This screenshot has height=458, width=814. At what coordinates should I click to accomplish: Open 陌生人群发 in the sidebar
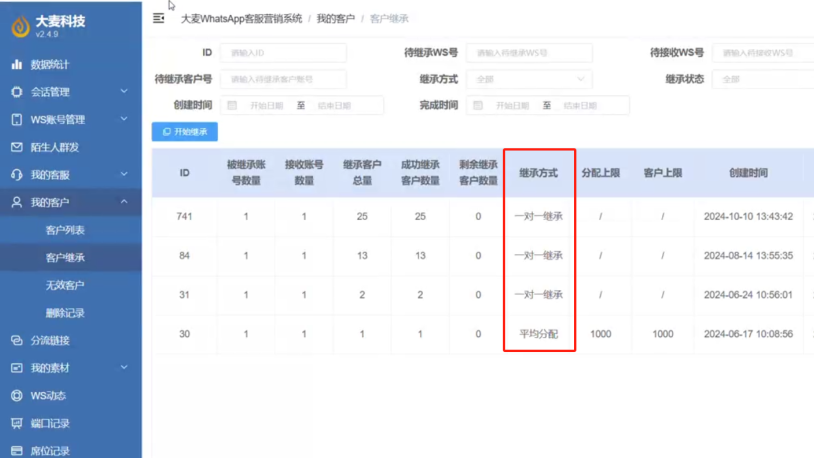[x=71, y=147]
